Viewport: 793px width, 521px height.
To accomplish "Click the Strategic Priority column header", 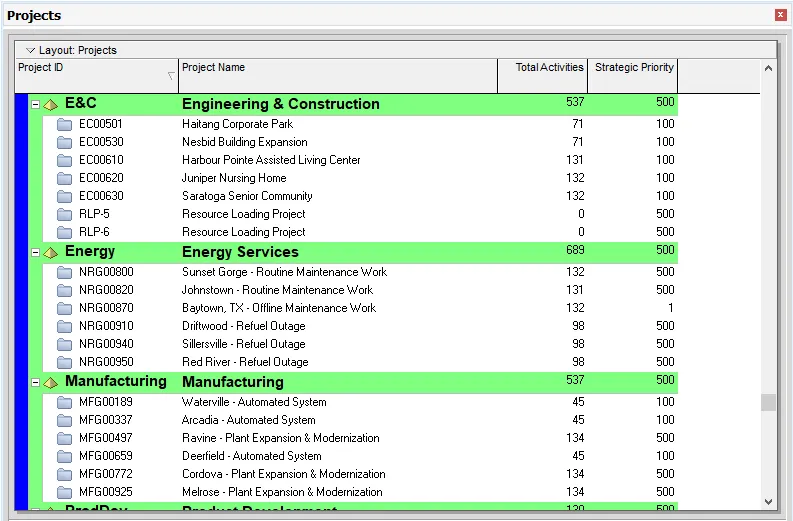I will pos(633,75).
